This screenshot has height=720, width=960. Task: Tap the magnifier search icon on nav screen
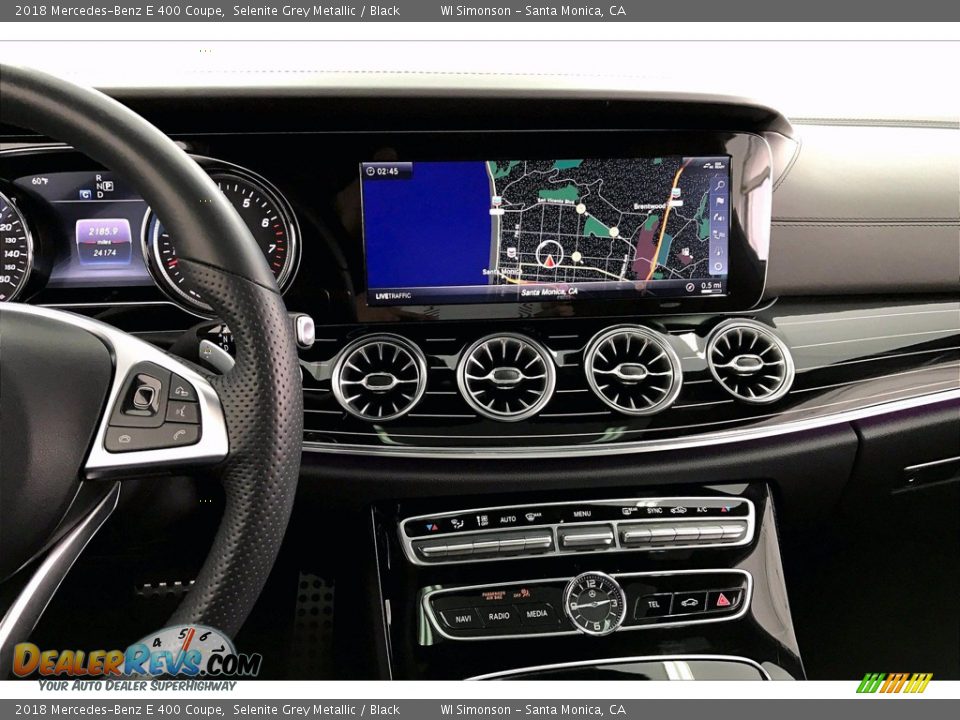coord(720,185)
